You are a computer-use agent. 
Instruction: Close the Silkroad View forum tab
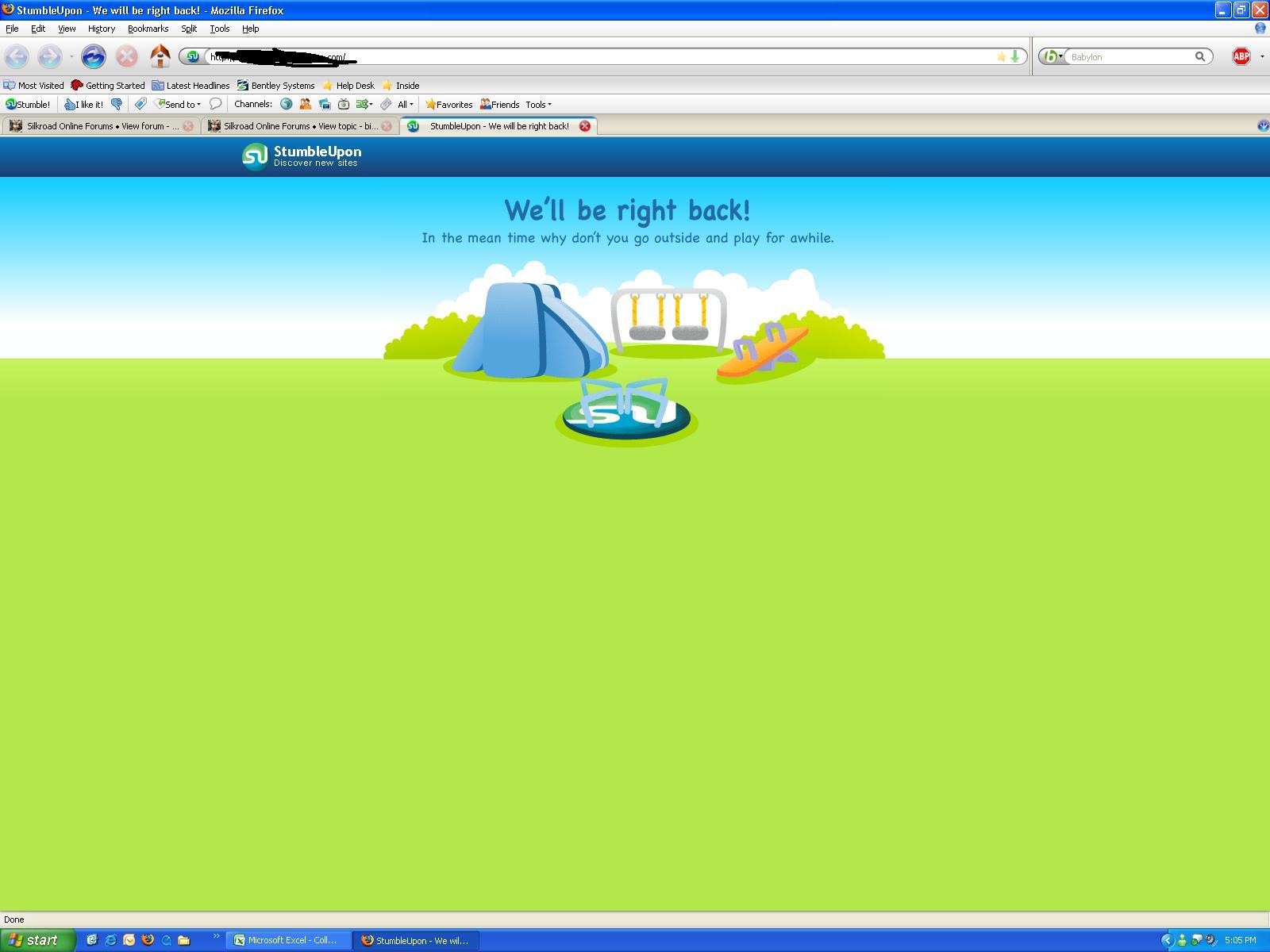[x=188, y=126]
